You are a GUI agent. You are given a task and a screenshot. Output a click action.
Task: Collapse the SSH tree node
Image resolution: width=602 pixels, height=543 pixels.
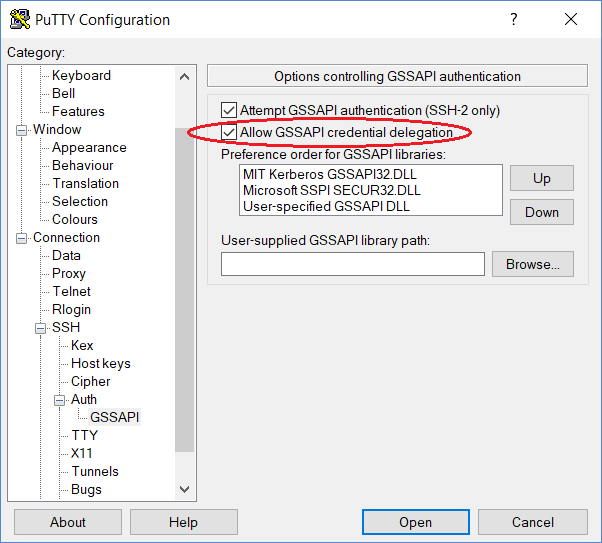coord(40,328)
